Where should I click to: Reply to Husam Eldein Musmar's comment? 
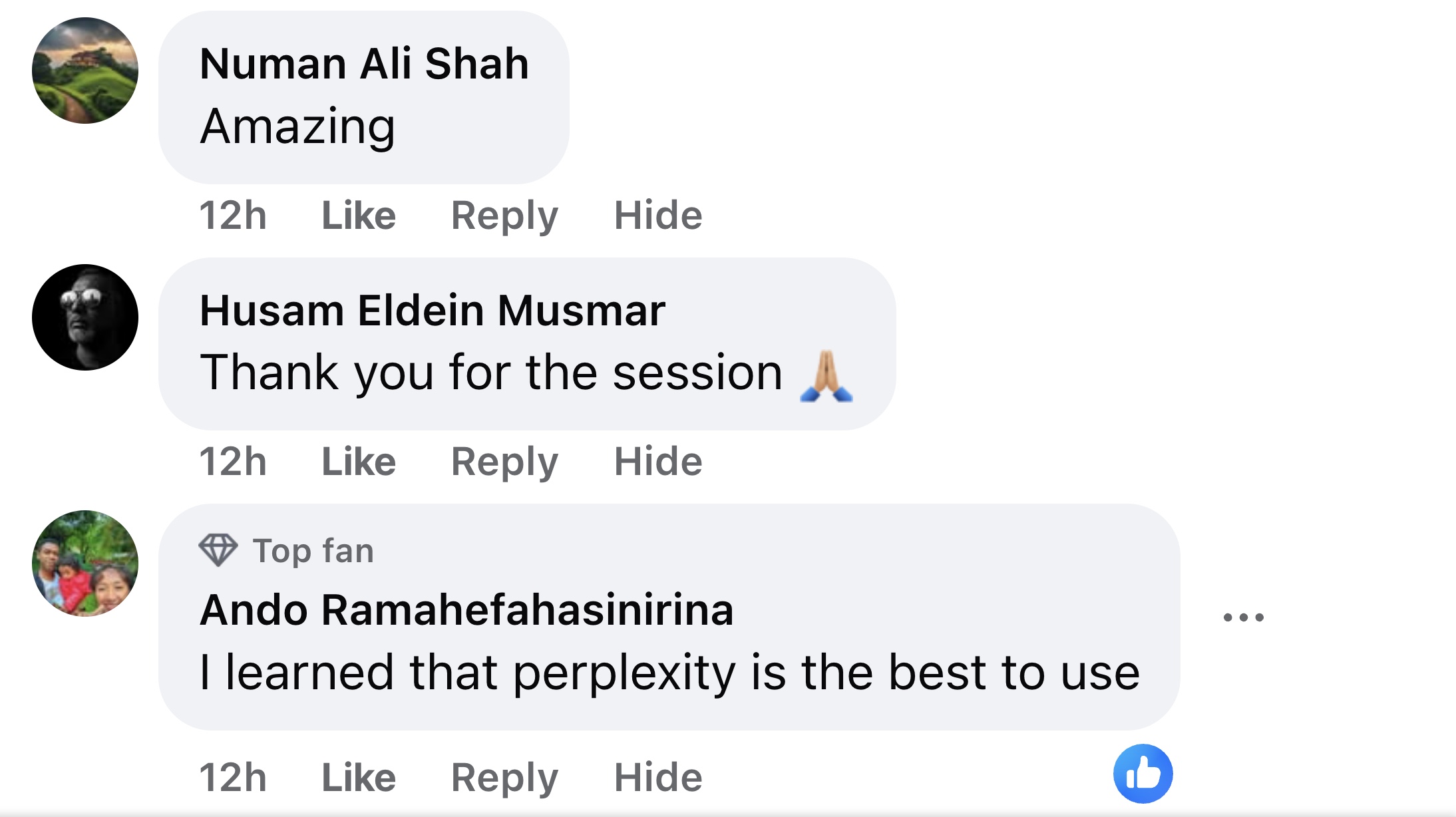504,462
